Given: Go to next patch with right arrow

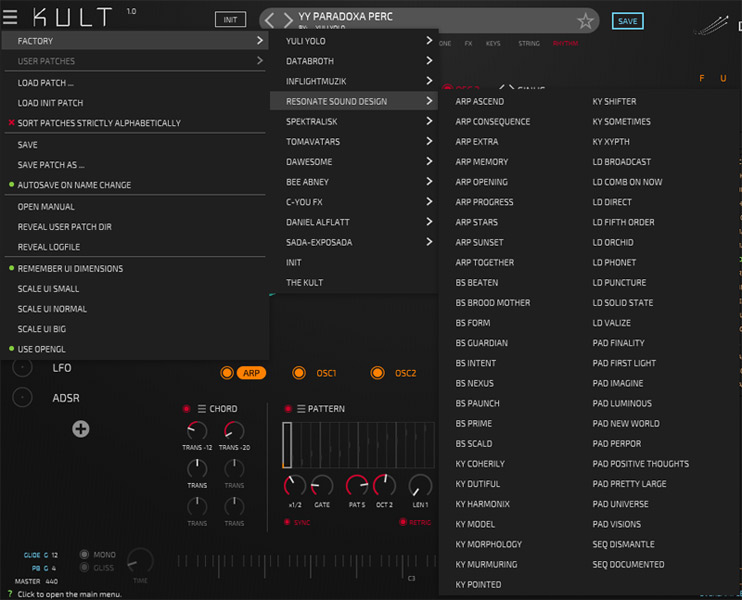Looking at the screenshot, I should pyautogui.click(x=286, y=20).
